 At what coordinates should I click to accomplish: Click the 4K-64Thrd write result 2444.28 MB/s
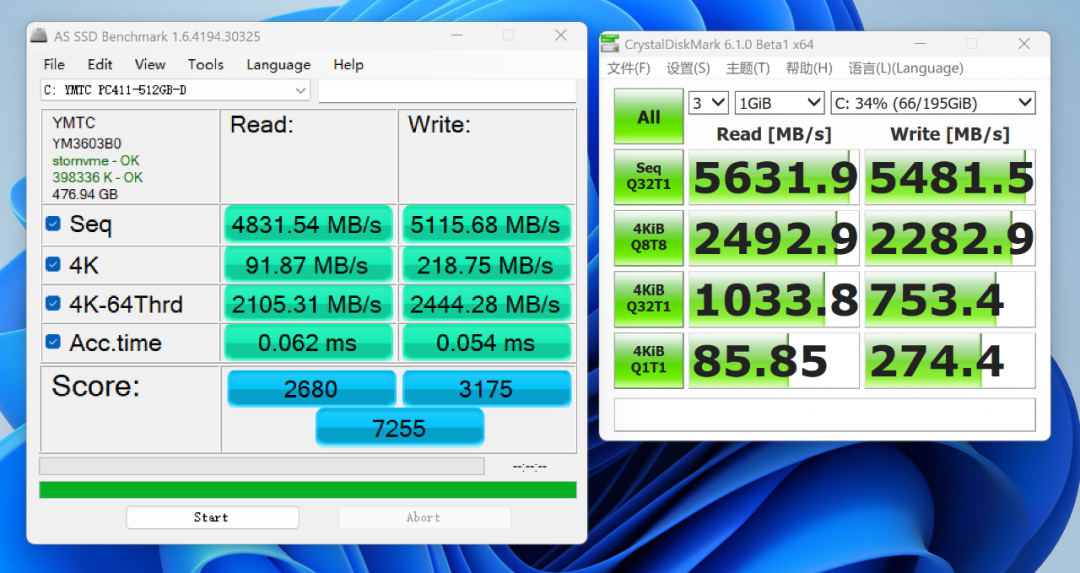(486, 304)
